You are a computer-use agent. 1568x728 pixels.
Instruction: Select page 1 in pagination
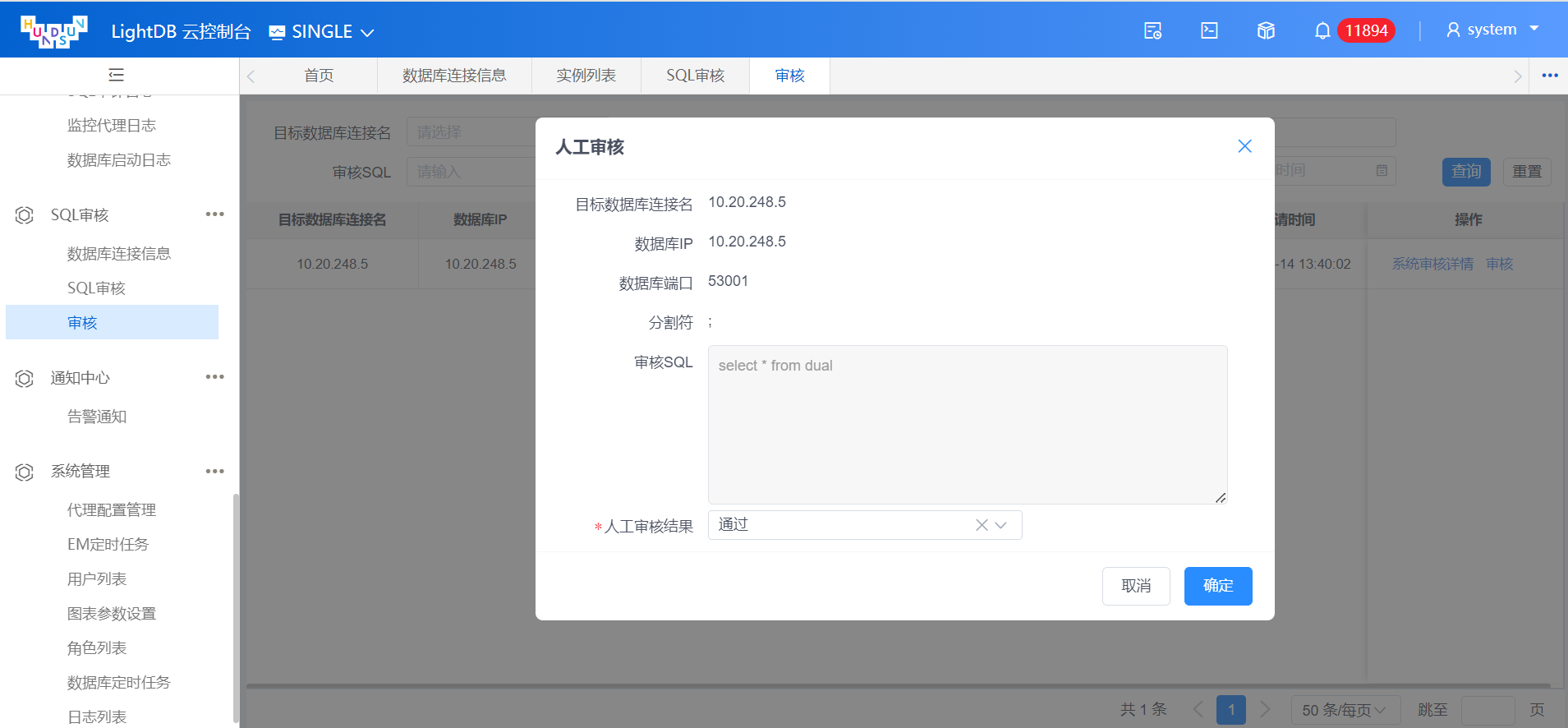(x=1231, y=710)
